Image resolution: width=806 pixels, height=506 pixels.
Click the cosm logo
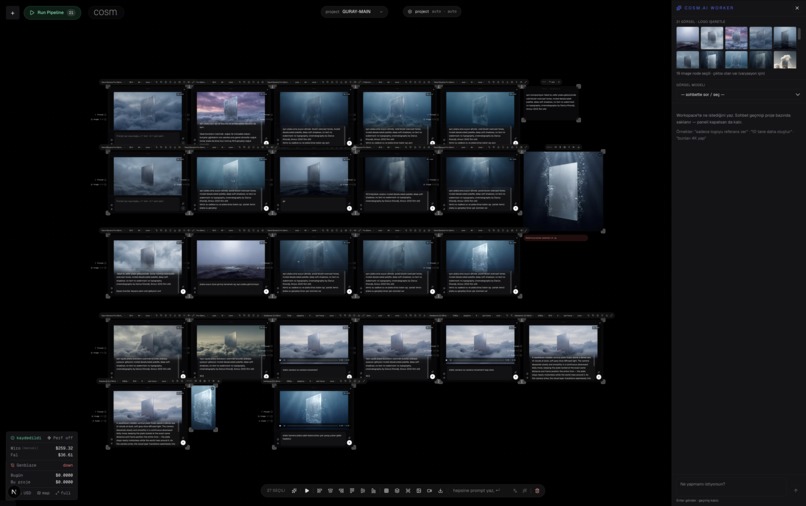(105, 12)
